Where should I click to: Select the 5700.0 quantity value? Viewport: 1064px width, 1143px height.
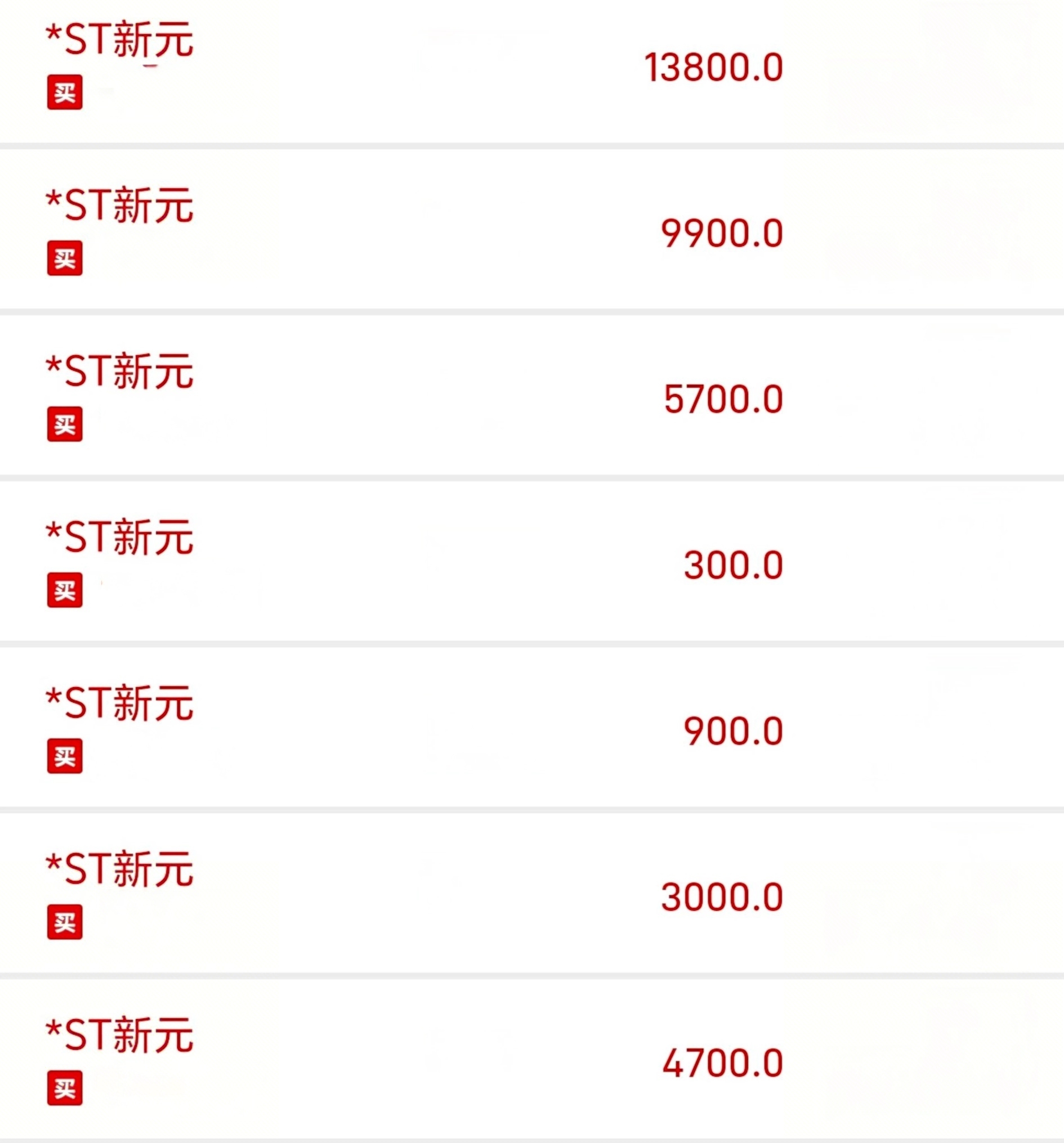coord(723,400)
